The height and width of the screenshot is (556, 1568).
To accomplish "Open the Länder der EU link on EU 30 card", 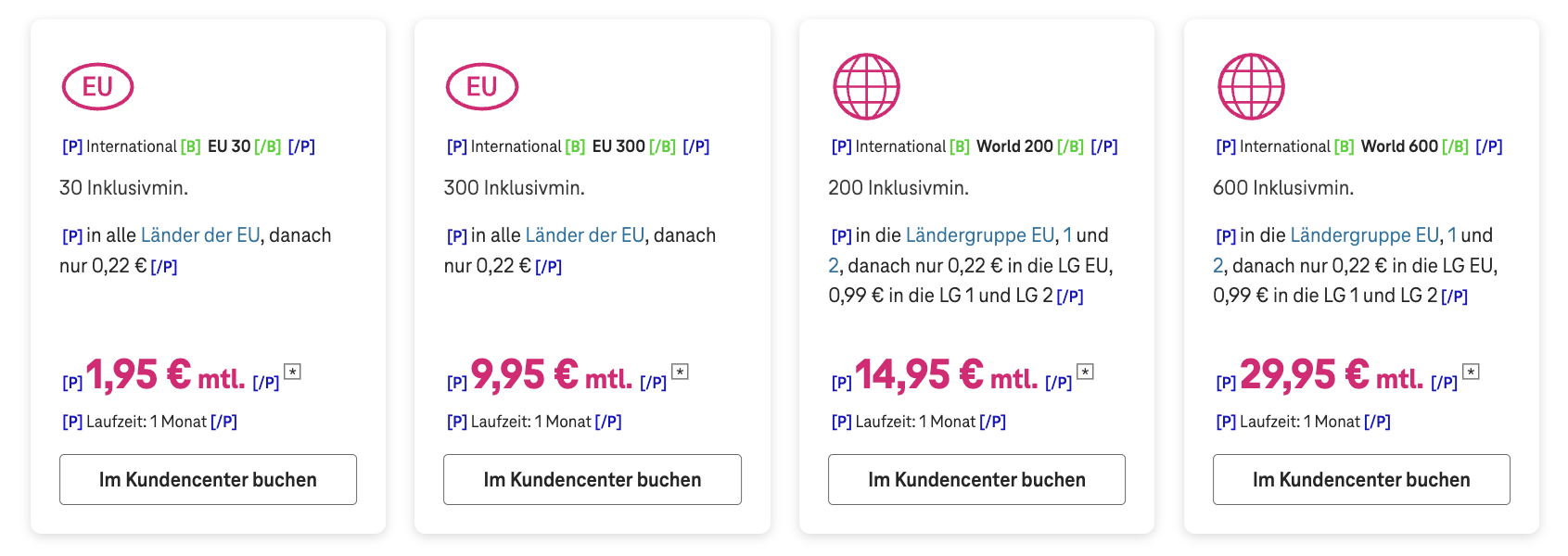I will tap(200, 234).
